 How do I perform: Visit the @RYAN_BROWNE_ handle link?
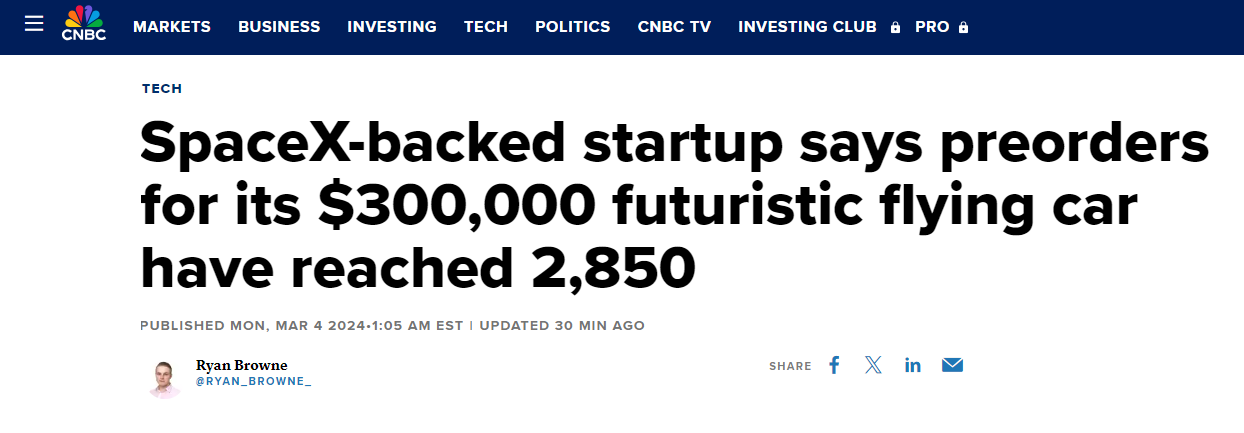click(x=253, y=382)
